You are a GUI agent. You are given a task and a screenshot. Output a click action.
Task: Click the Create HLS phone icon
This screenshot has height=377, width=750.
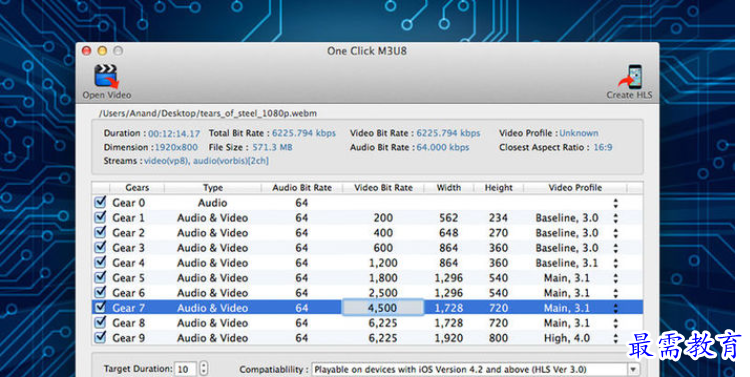point(630,77)
